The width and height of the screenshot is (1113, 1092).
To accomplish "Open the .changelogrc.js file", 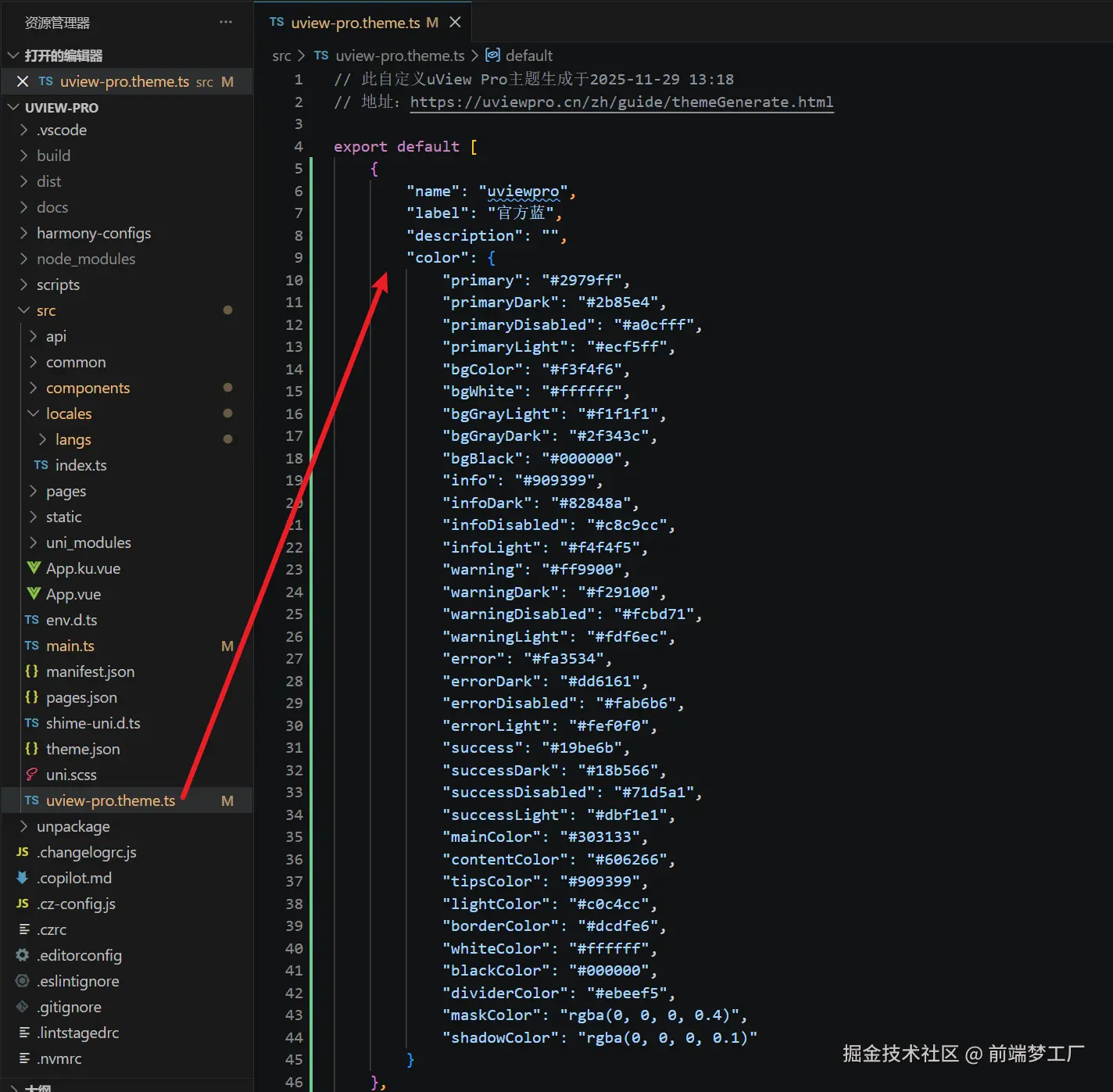I will (127, 852).
